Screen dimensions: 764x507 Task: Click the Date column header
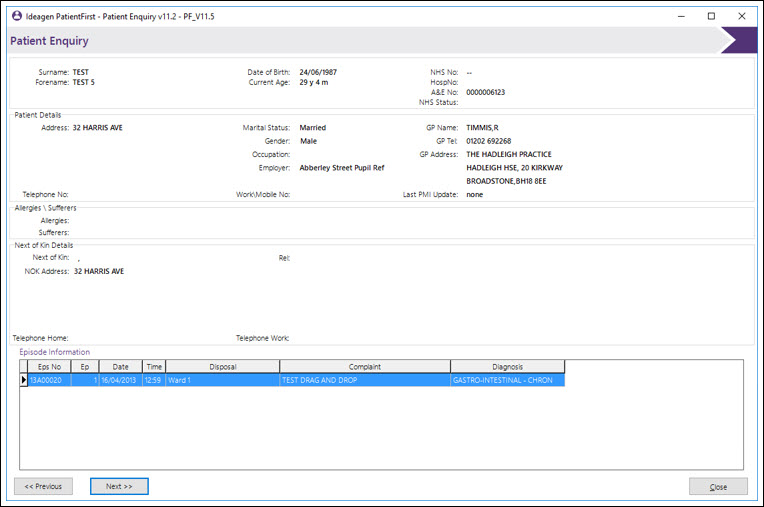[120, 367]
